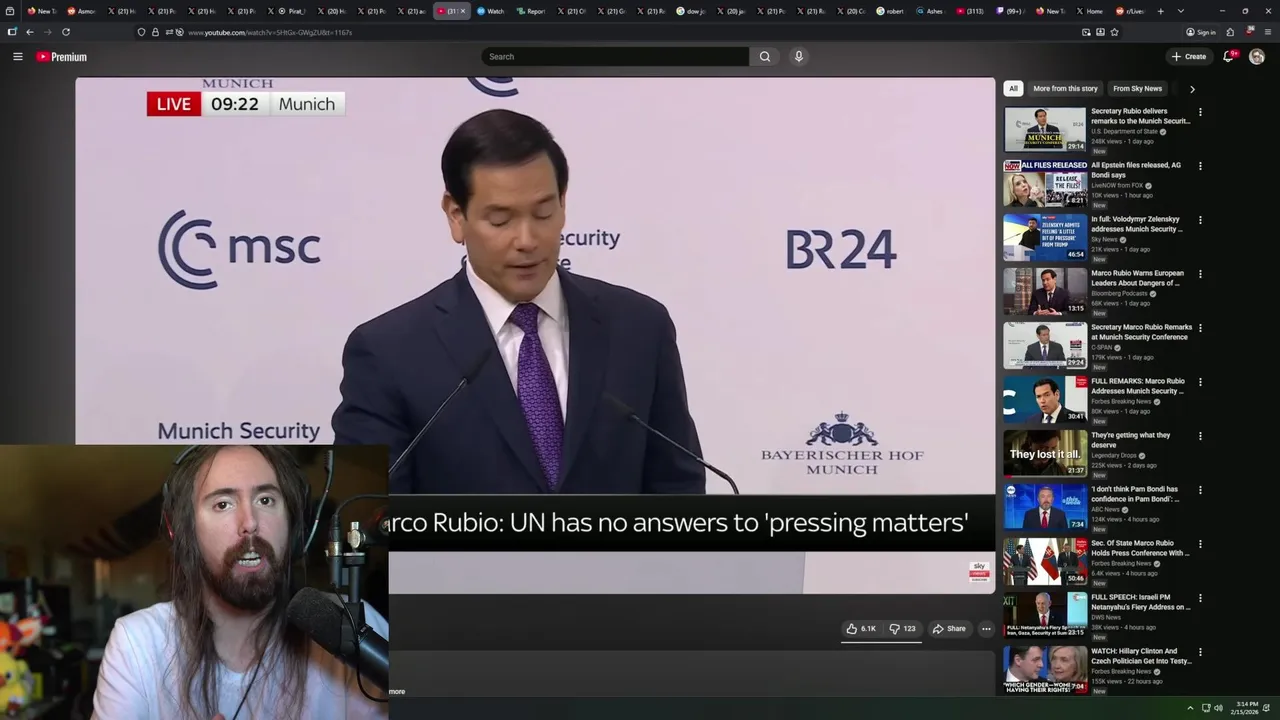The image size is (1280, 720).
Task: Sign in to browser account
Action: (x=1201, y=32)
